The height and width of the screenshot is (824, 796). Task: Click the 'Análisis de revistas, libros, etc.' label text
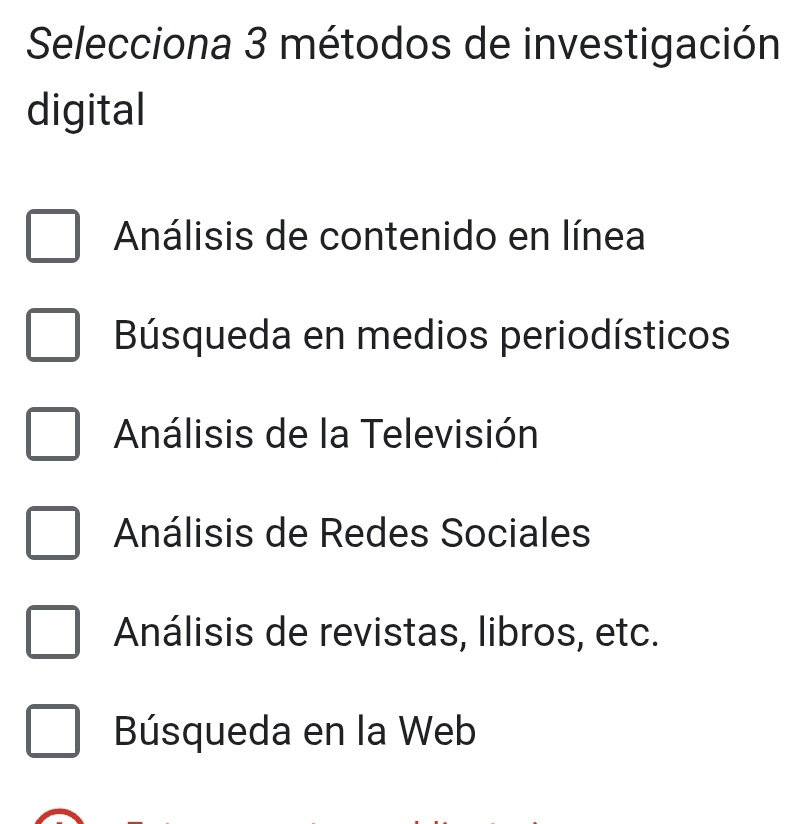[387, 633]
